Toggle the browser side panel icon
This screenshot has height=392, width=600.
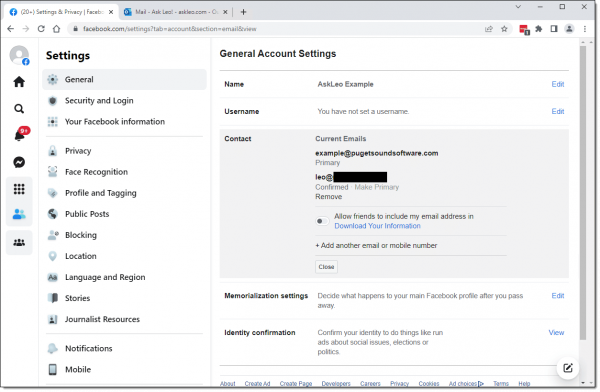pyautogui.click(x=554, y=29)
